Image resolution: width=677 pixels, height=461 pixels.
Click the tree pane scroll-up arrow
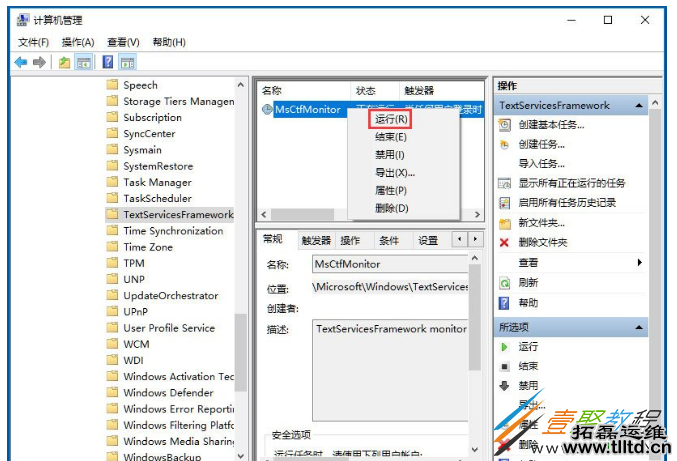tap(241, 85)
